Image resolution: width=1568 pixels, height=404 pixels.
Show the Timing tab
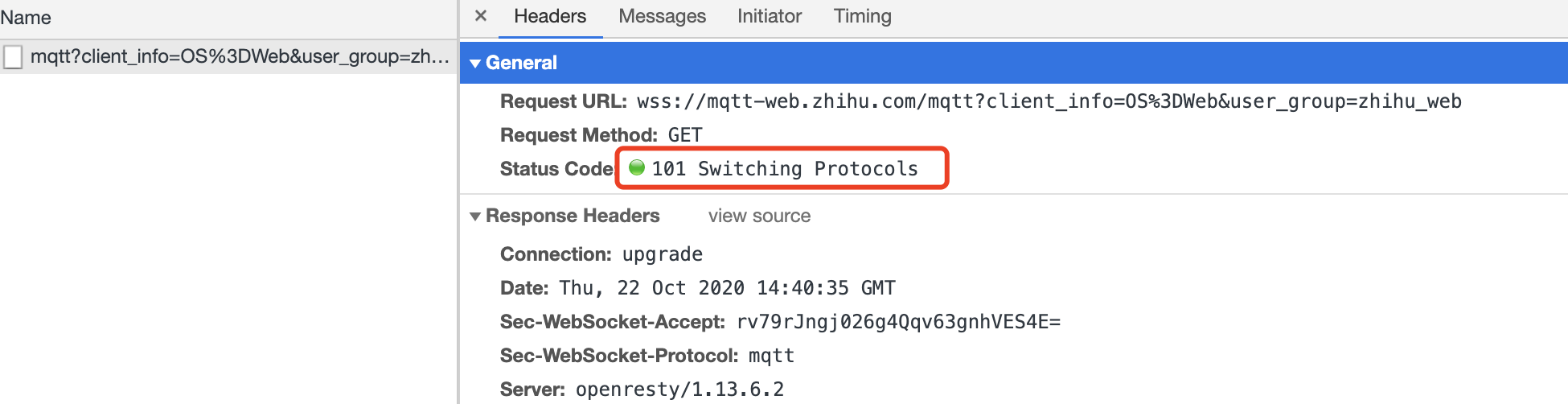click(863, 17)
